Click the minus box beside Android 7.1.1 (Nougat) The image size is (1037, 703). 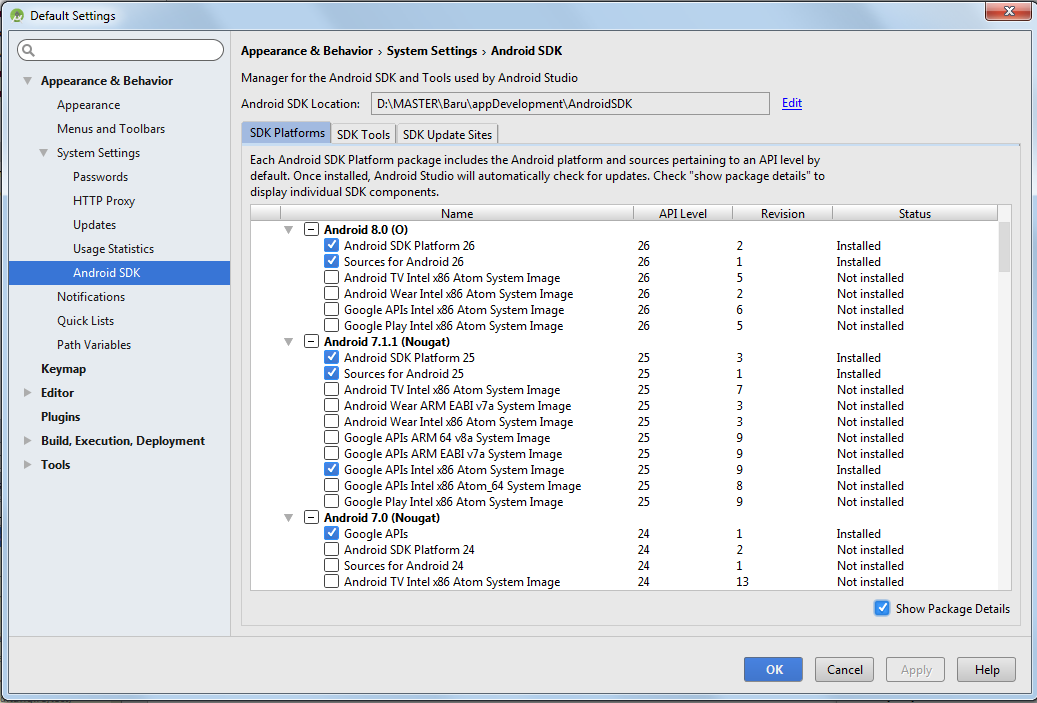click(x=311, y=342)
